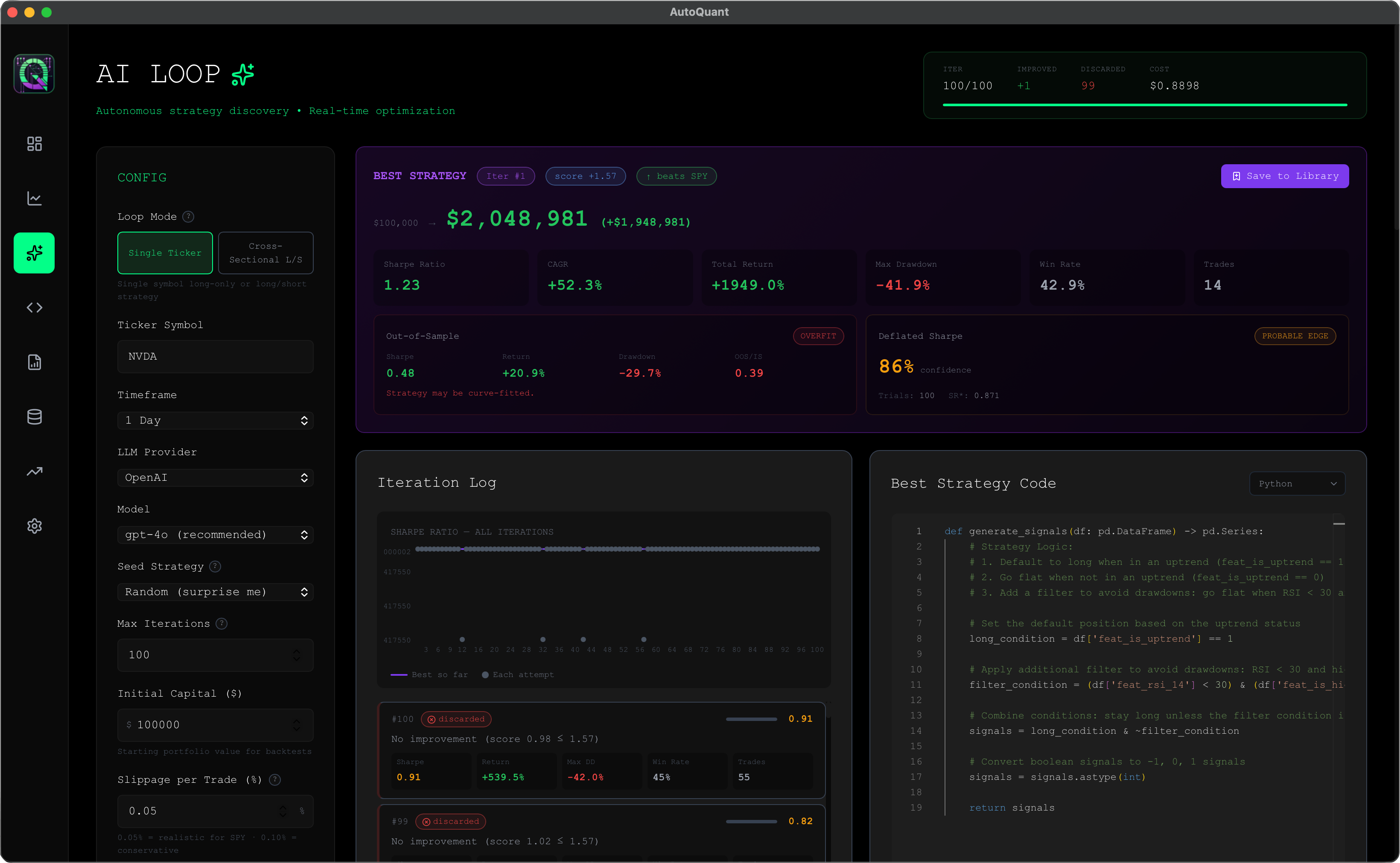The width and height of the screenshot is (1400, 863).
Task: Open the Python language dropdown
Action: coord(1297,483)
